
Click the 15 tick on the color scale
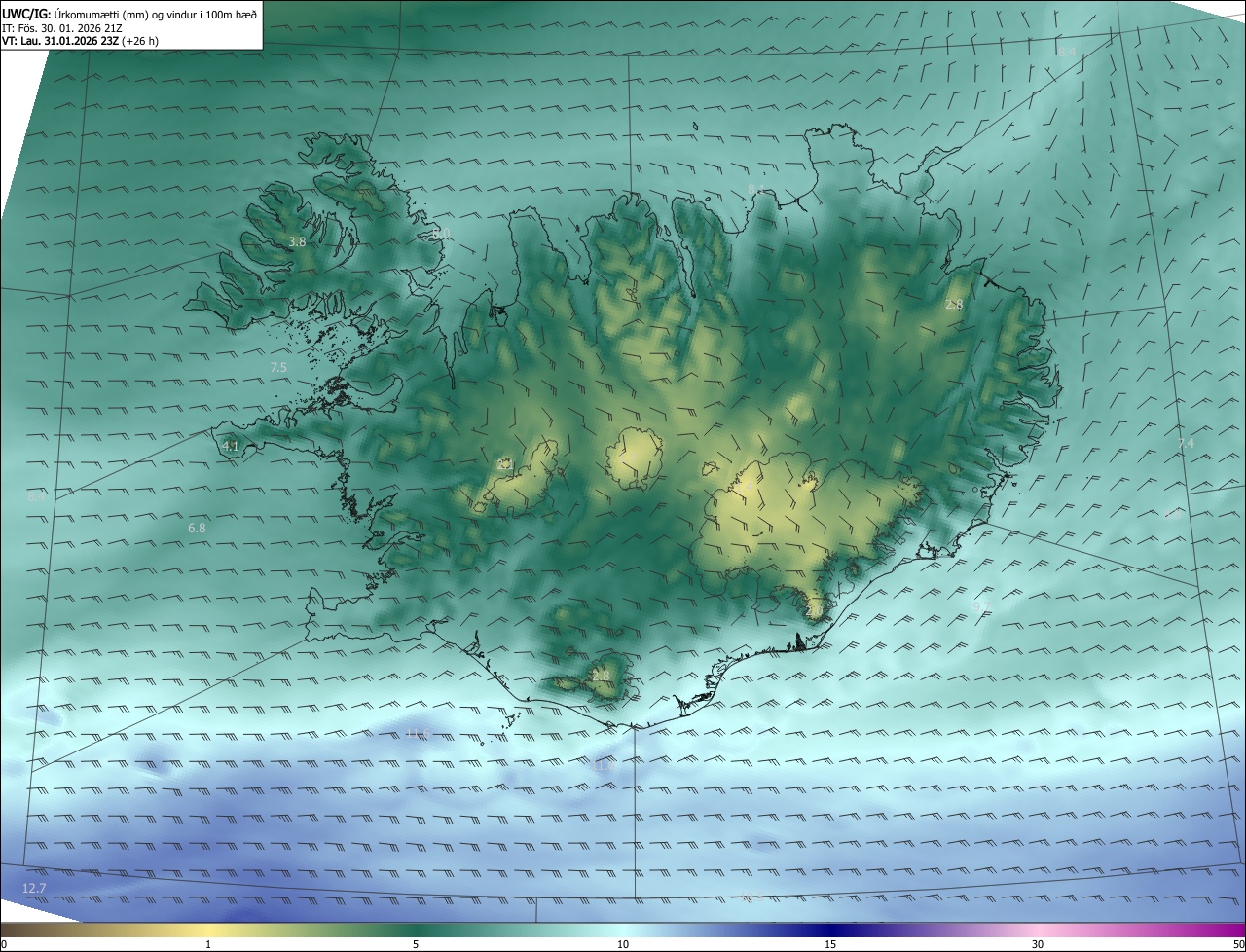pos(830,944)
